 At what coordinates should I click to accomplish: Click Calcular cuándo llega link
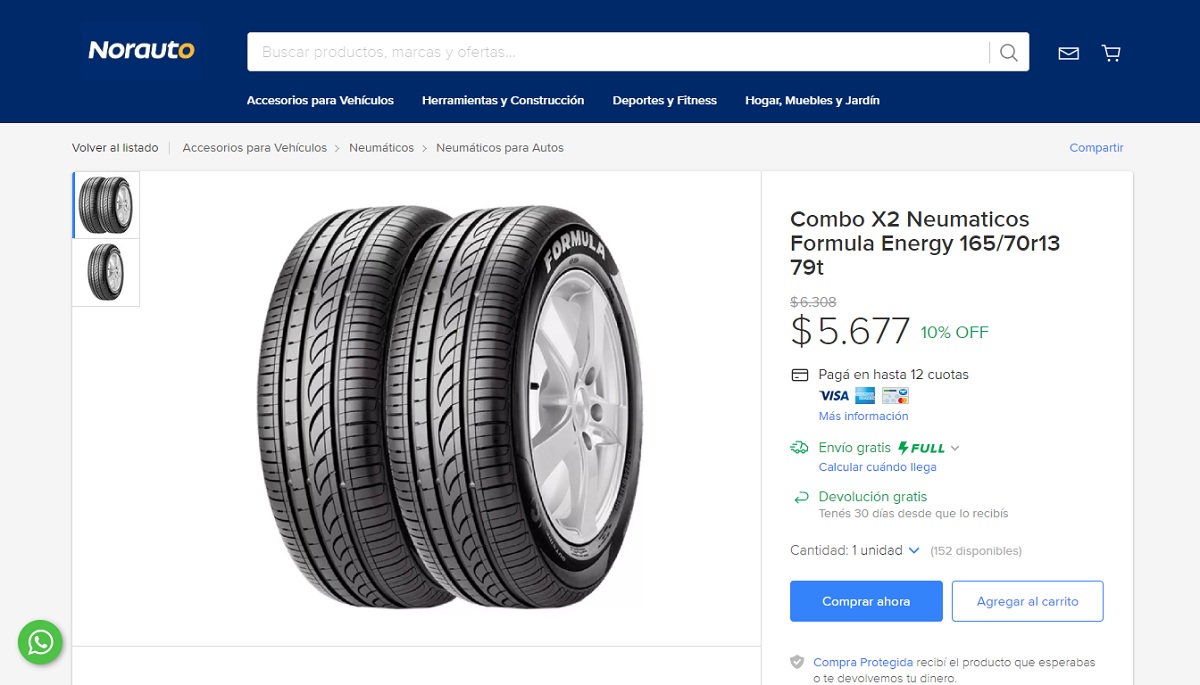(877, 467)
